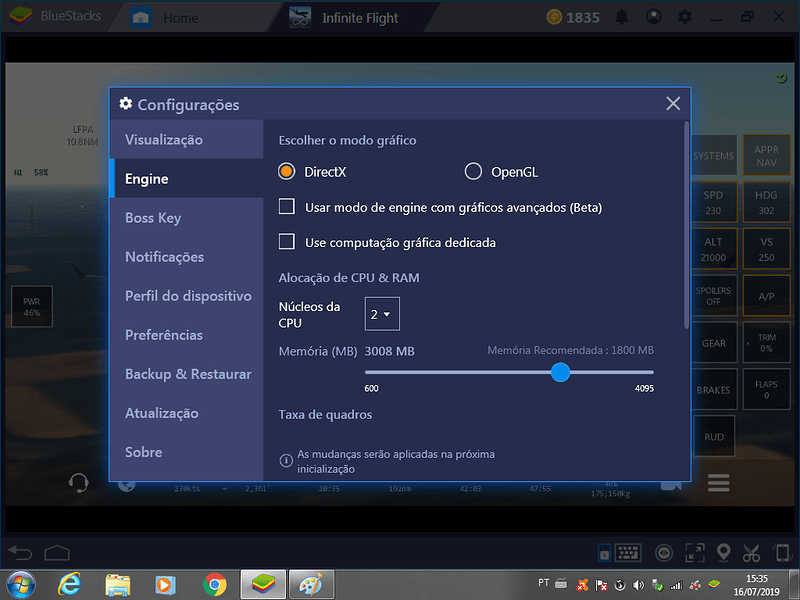Screen dimensions: 800x600
Task: Click the APPR NAV button in game
Action: pyautogui.click(x=766, y=156)
